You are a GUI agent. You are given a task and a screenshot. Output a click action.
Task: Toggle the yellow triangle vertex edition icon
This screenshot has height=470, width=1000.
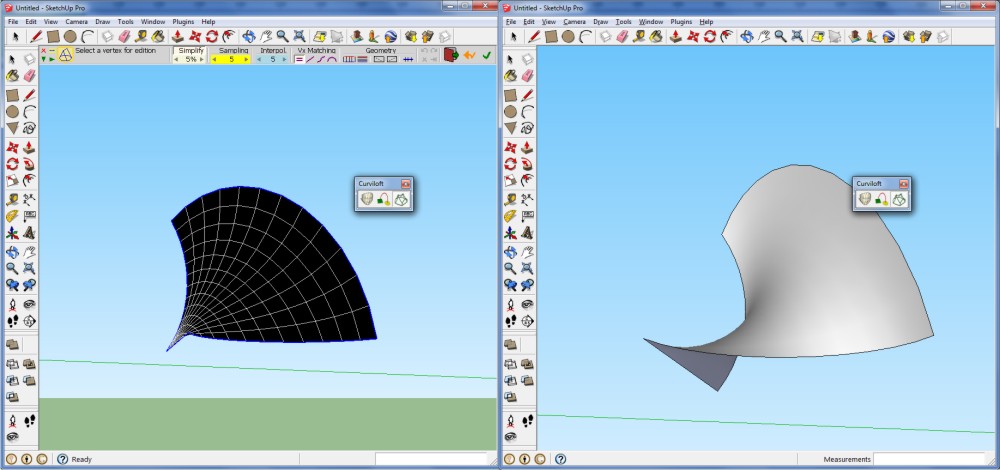coord(65,55)
